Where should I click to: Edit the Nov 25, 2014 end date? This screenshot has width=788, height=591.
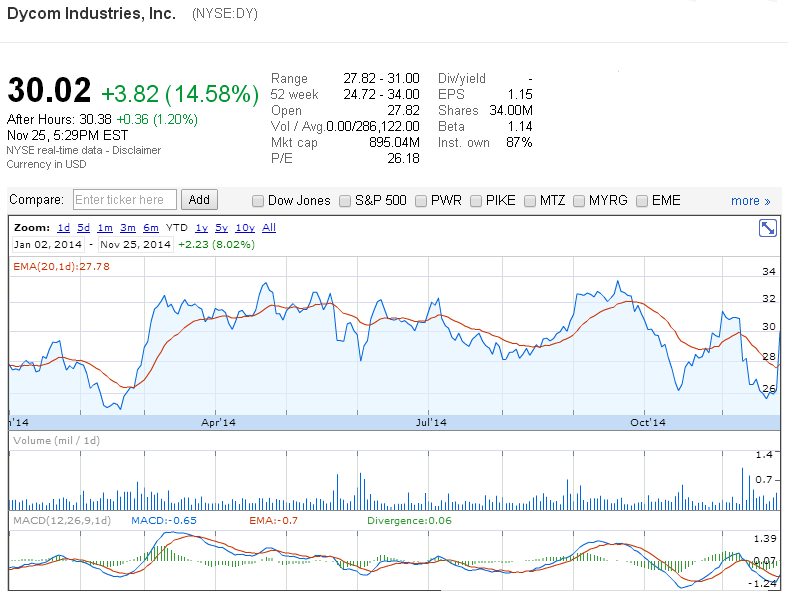pyautogui.click(x=135, y=245)
